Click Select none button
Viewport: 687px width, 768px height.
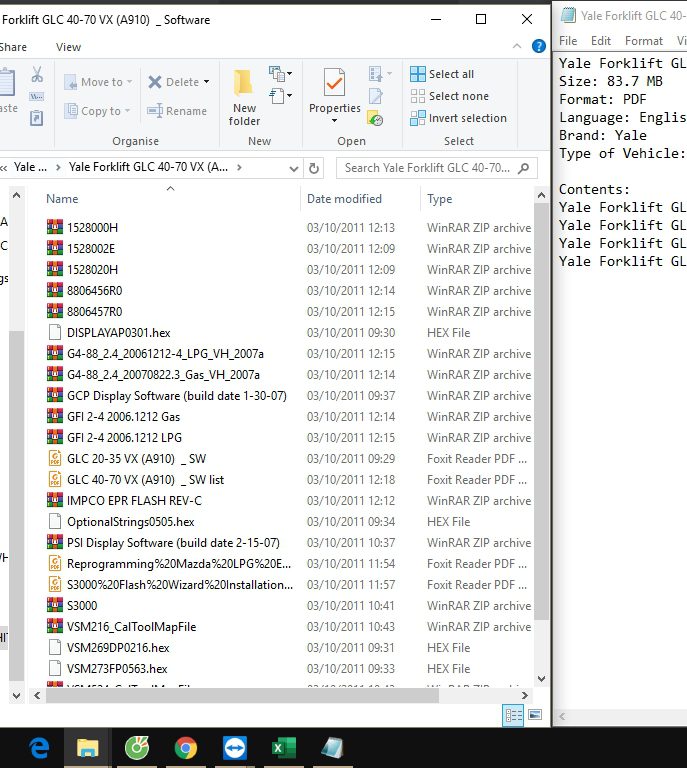450,96
